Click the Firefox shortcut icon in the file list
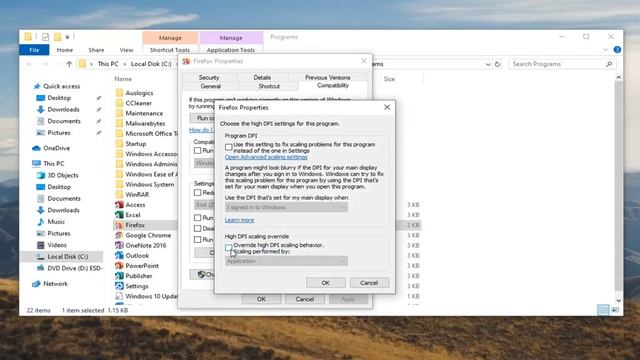This screenshot has width=640, height=360. [x=119, y=225]
